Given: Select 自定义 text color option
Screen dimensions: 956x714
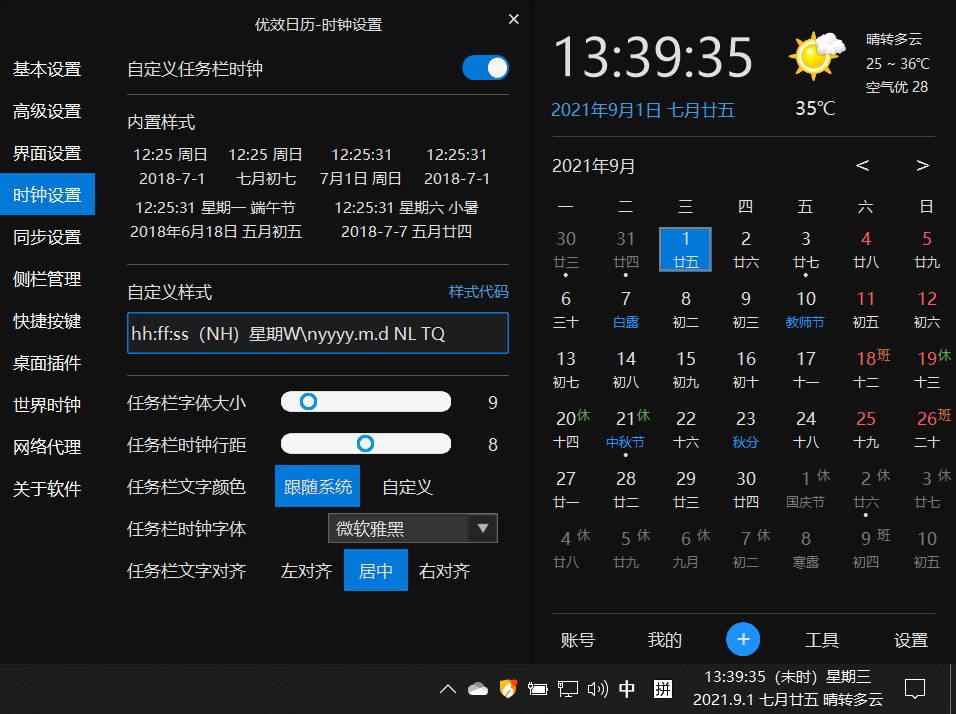Looking at the screenshot, I should (x=407, y=487).
